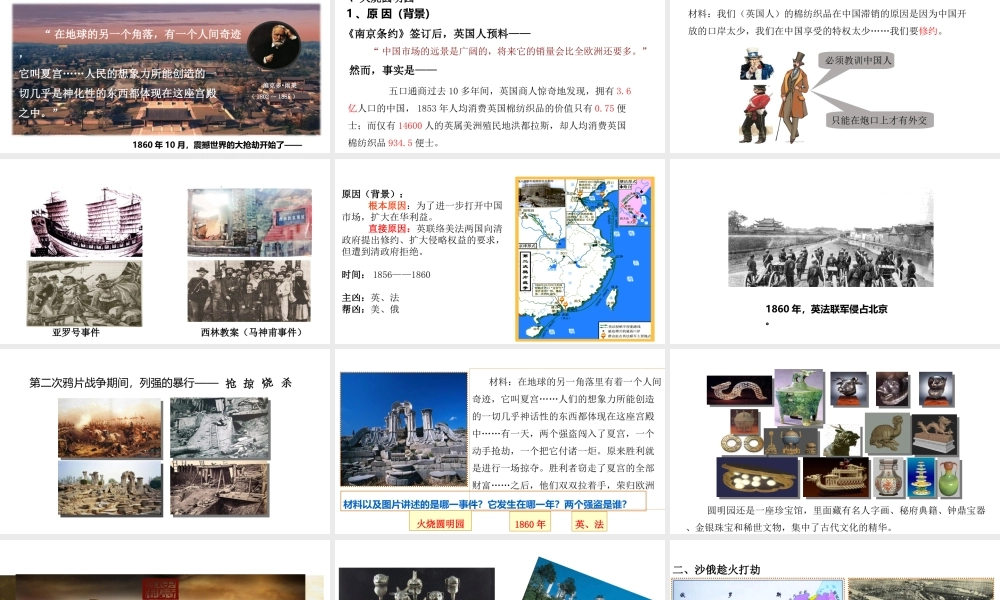This screenshot has width=1000, height=600.
Task: Click the sailing ship illustration
Action: 87,223
